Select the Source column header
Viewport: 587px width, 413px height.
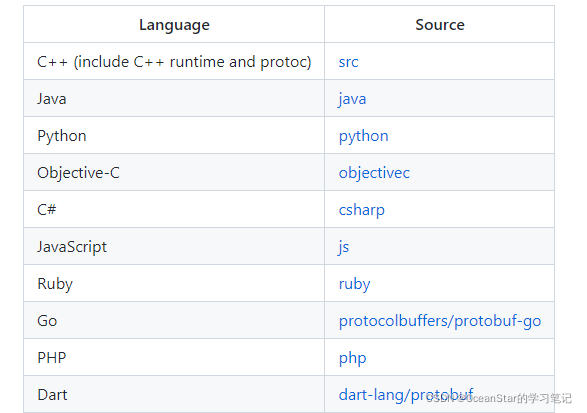click(x=440, y=24)
